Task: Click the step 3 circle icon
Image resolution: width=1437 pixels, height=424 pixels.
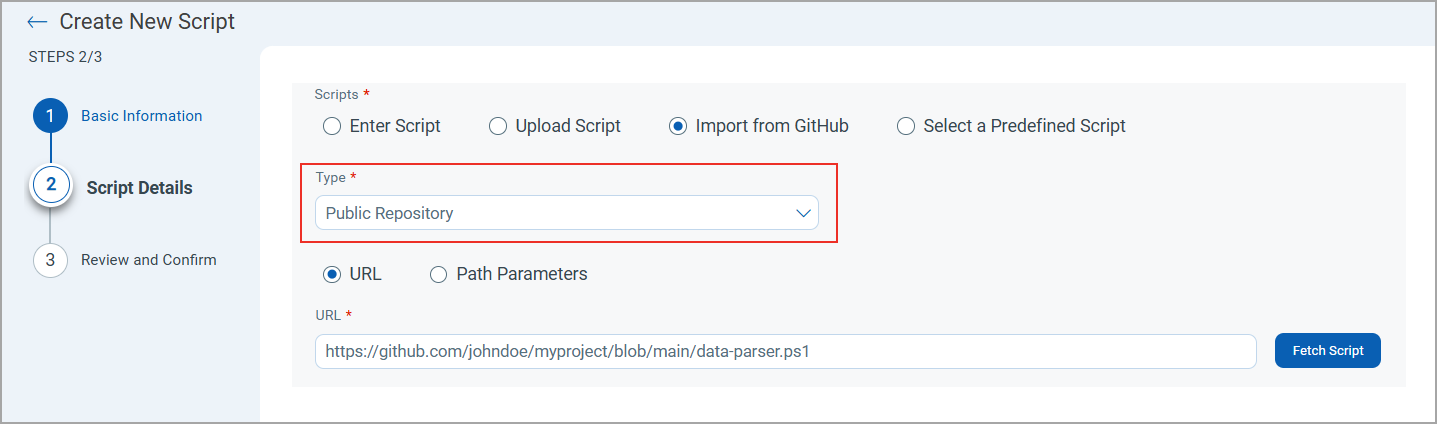Action: point(50,260)
